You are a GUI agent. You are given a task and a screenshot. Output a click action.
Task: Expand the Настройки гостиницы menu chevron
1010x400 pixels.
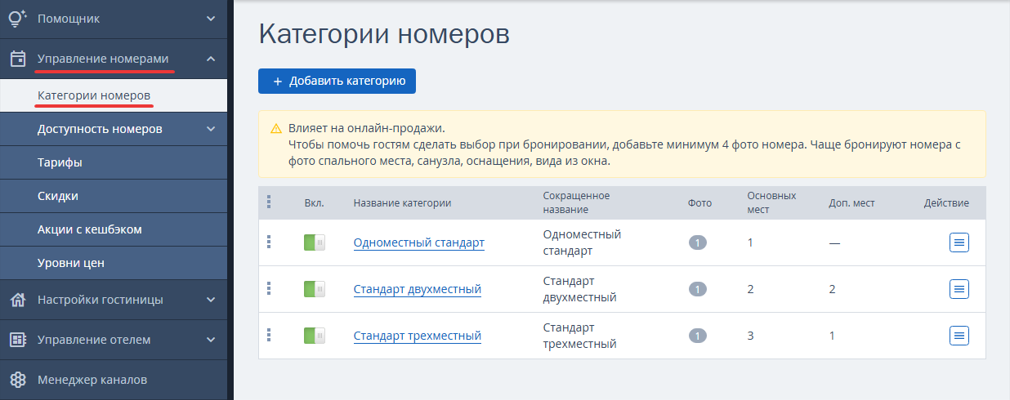tap(211, 300)
